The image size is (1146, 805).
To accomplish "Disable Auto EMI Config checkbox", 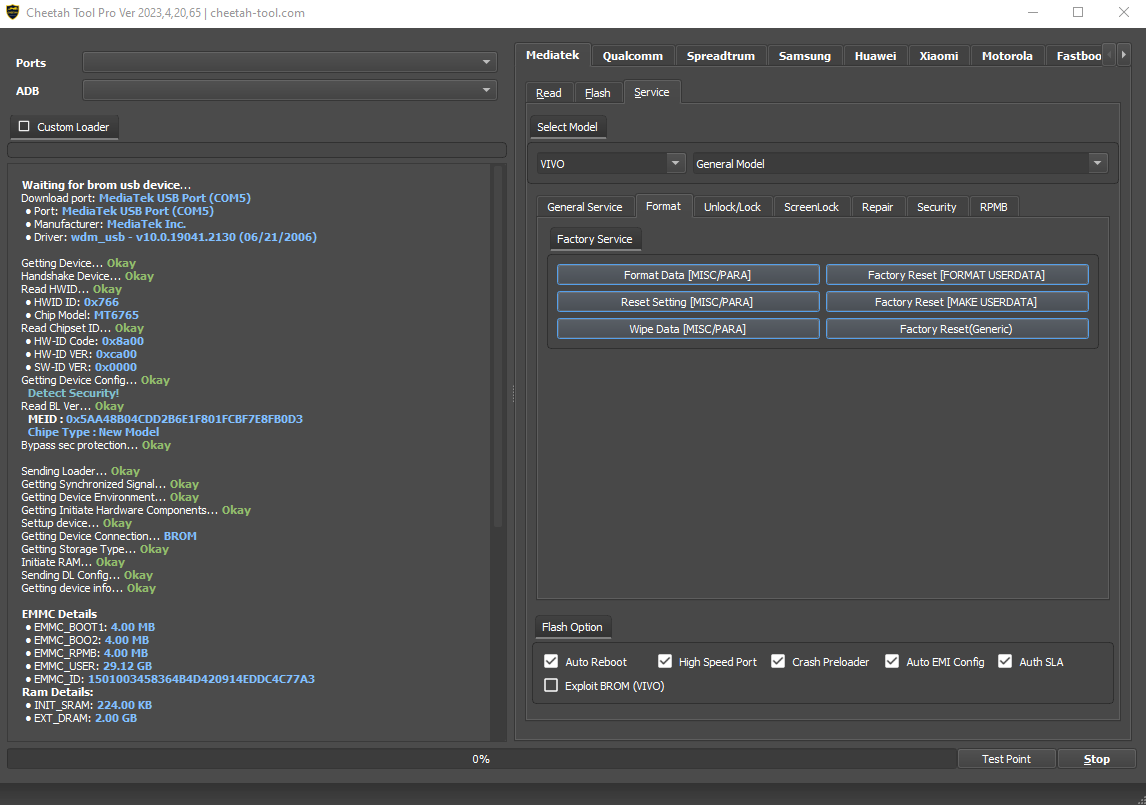I will (x=892, y=661).
